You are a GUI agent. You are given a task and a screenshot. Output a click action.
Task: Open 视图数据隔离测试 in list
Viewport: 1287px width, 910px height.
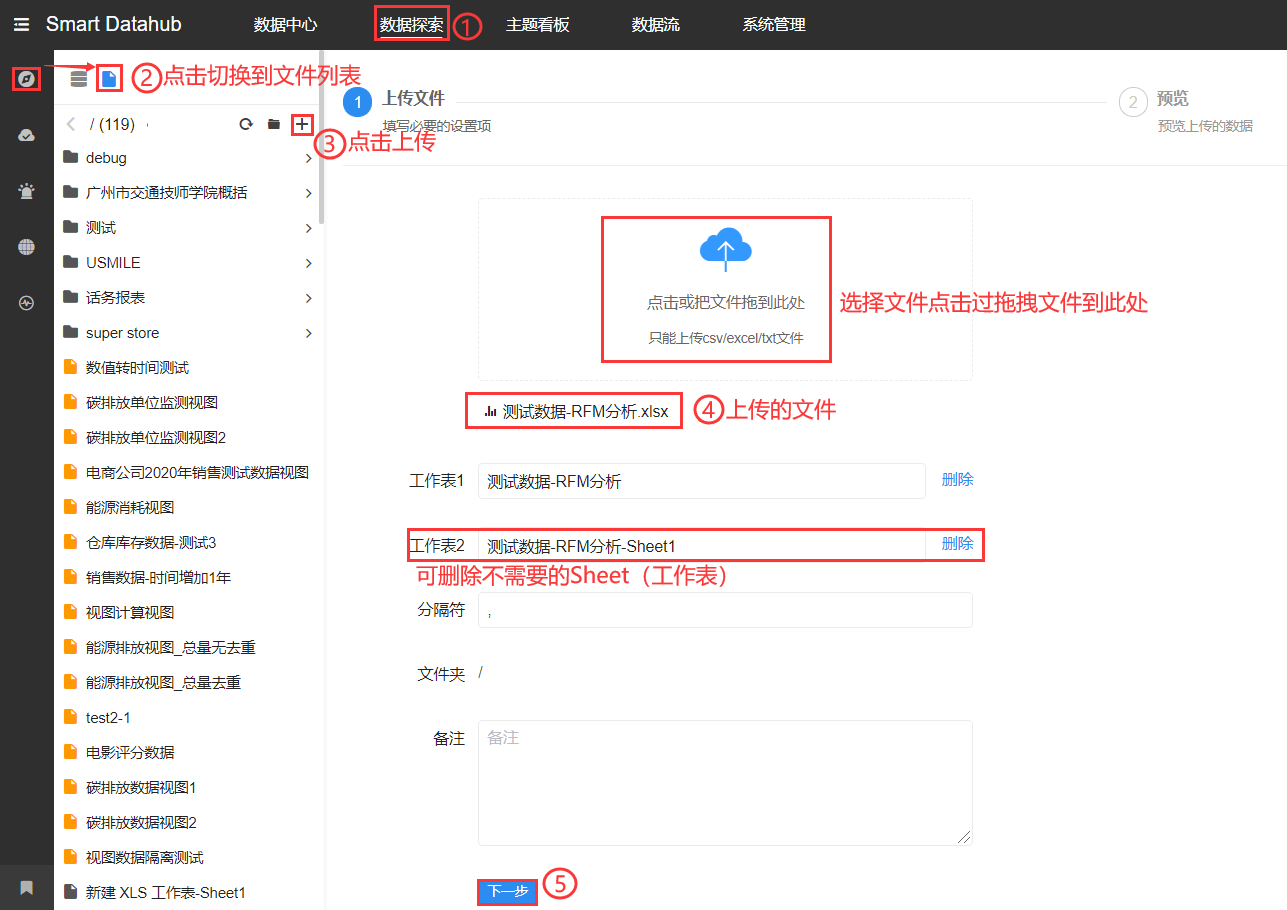[x=145, y=857]
